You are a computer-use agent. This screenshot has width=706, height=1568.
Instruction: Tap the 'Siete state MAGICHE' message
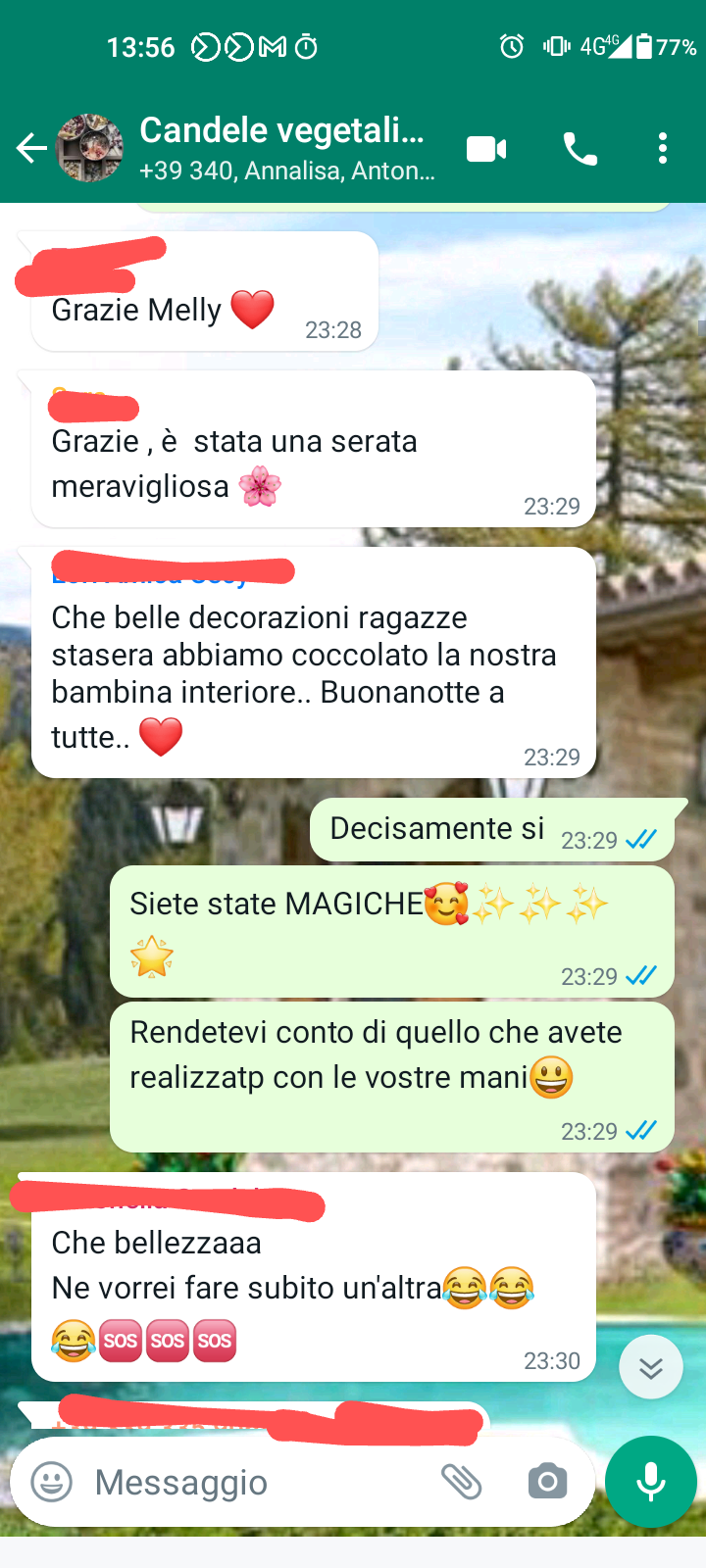tap(392, 930)
